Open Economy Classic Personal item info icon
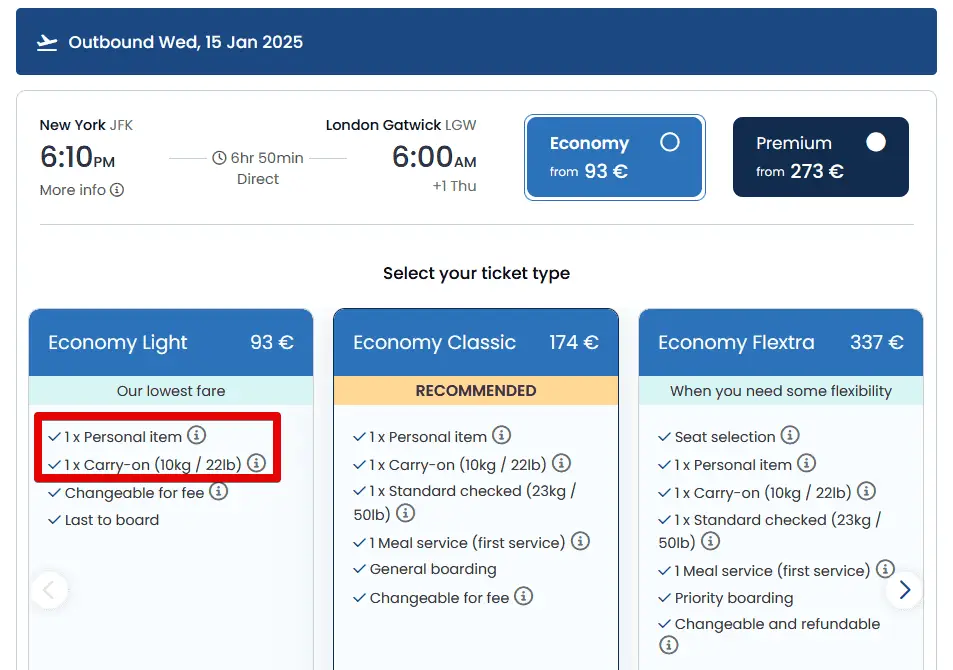The width and height of the screenshot is (953, 670). pos(502,435)
